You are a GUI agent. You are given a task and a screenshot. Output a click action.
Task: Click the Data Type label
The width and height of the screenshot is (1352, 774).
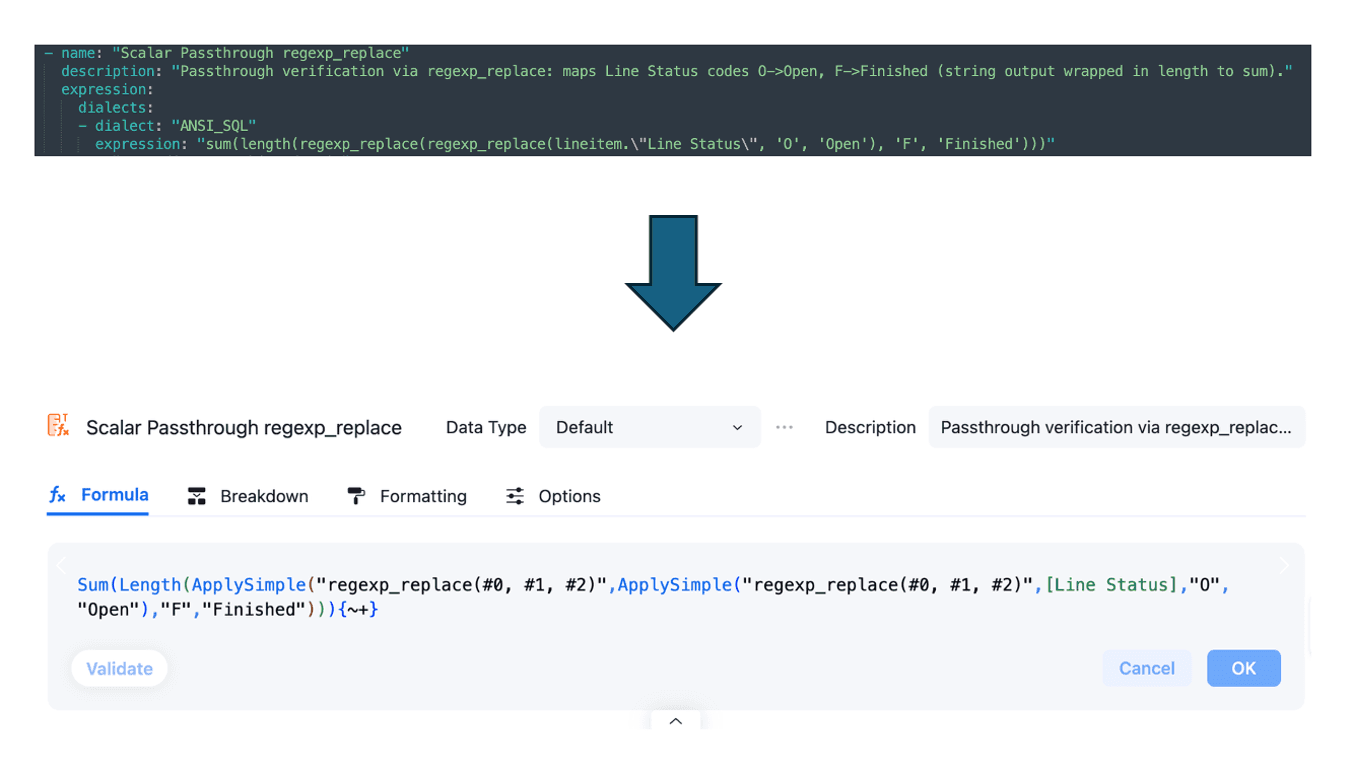click(486, 427)
